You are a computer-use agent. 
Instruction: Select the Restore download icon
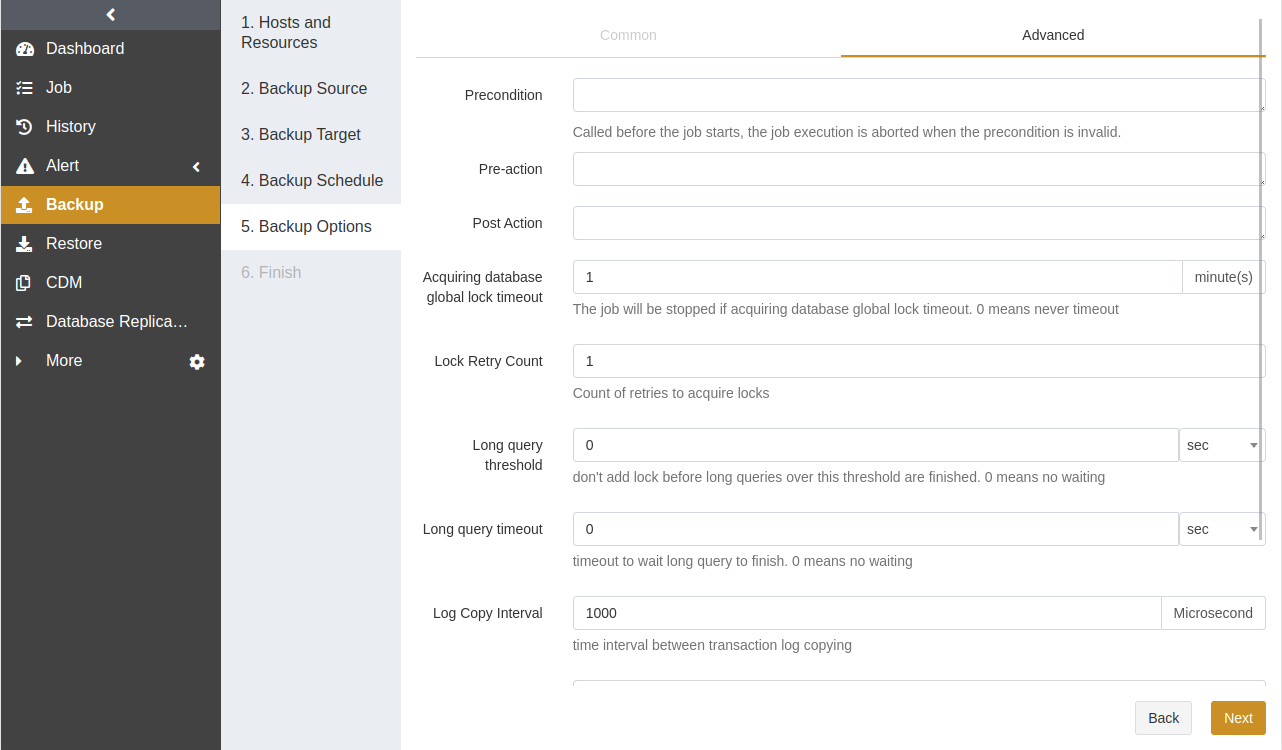point(25,244)
